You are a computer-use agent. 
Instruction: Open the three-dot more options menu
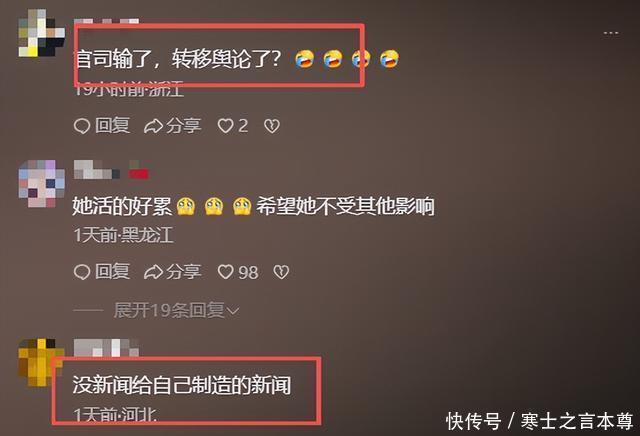[611, 33]
